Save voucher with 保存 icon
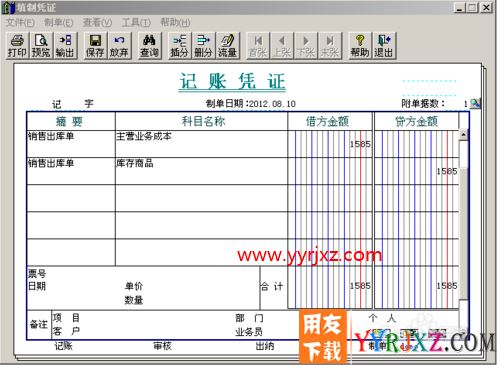 [x=95, y=46]
